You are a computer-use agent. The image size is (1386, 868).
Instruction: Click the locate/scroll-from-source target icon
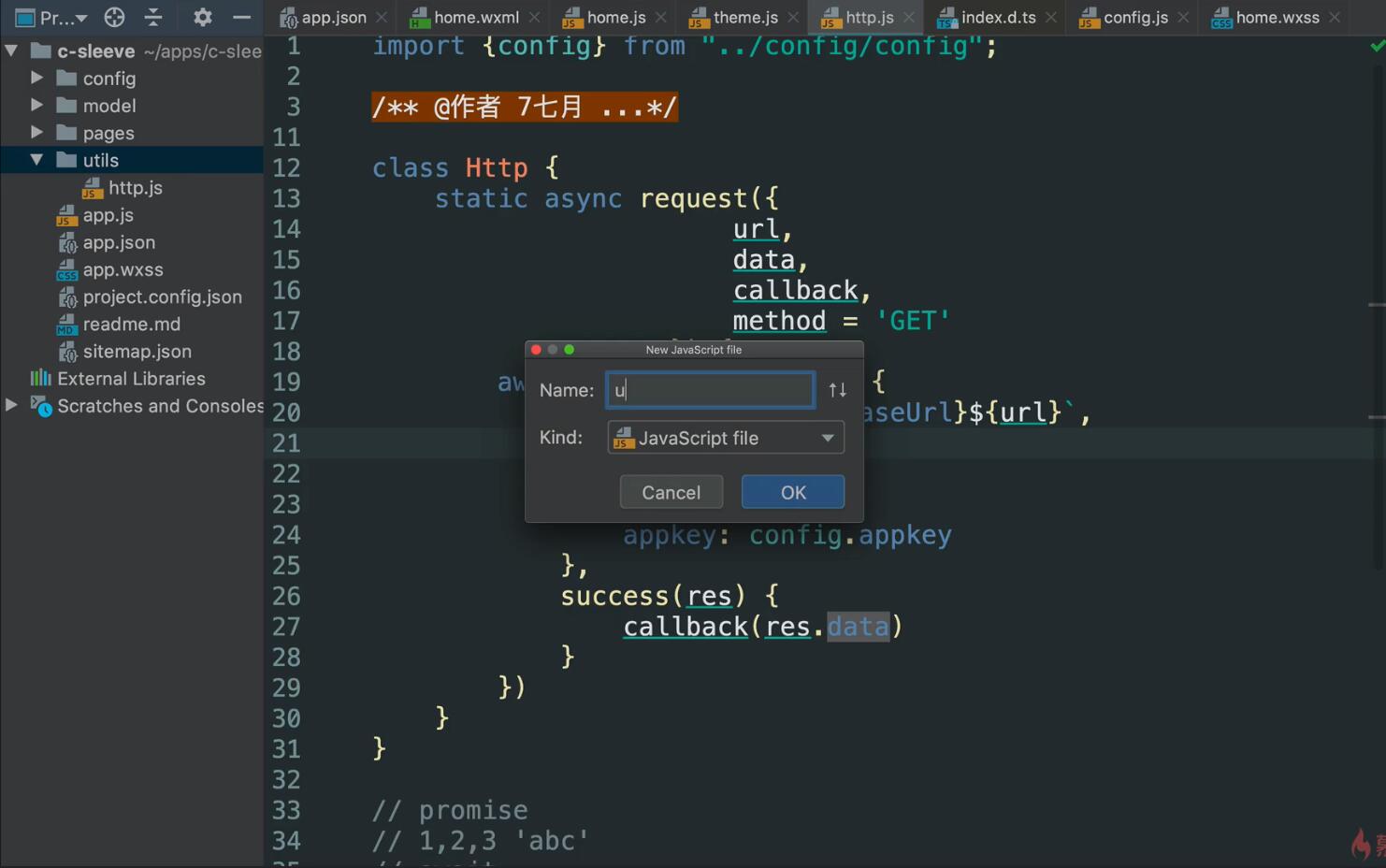tap(114, 17)
